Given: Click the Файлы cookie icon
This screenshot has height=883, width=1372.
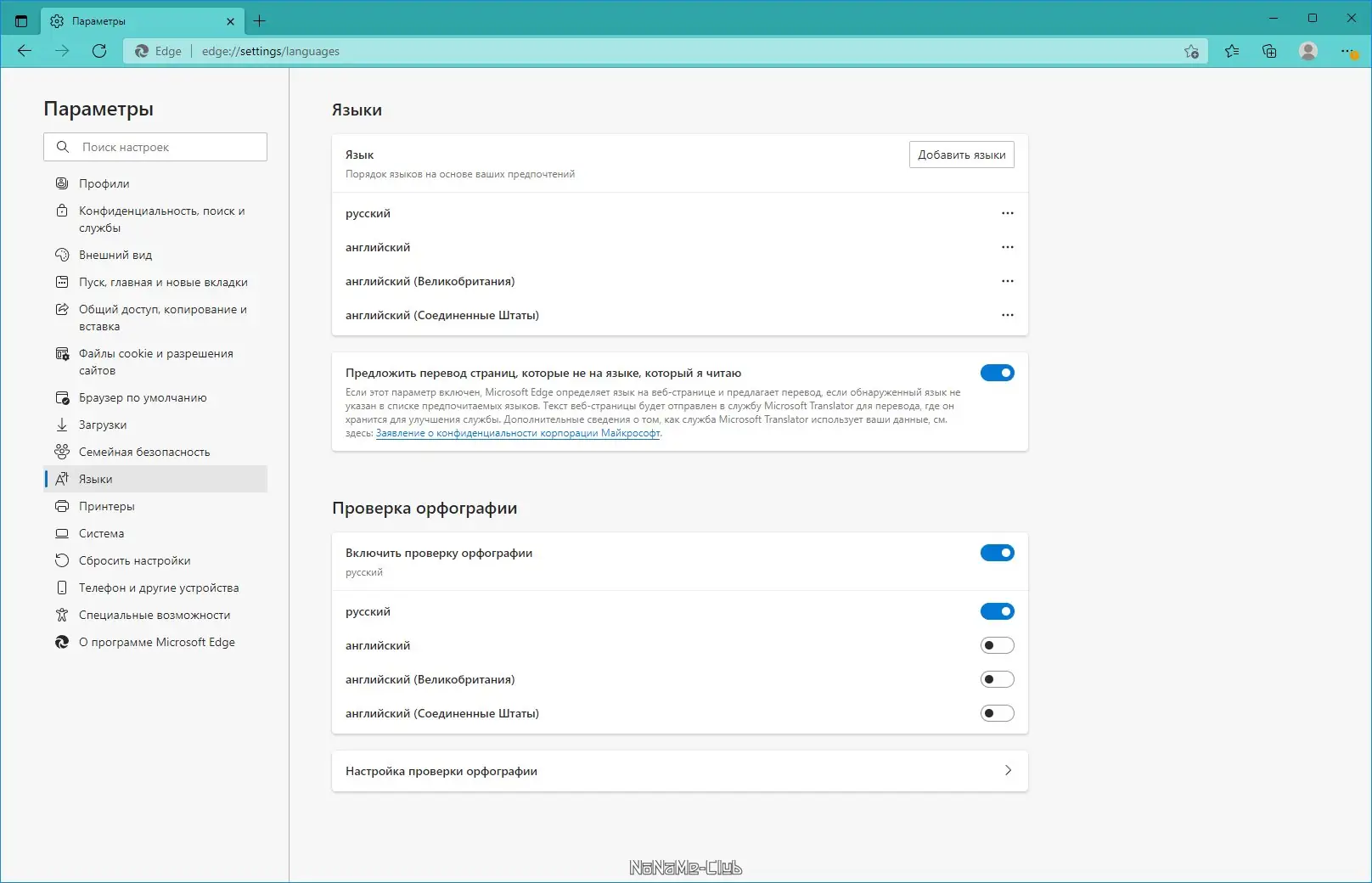Looking at the screenshot, I should tap(62, 353).
